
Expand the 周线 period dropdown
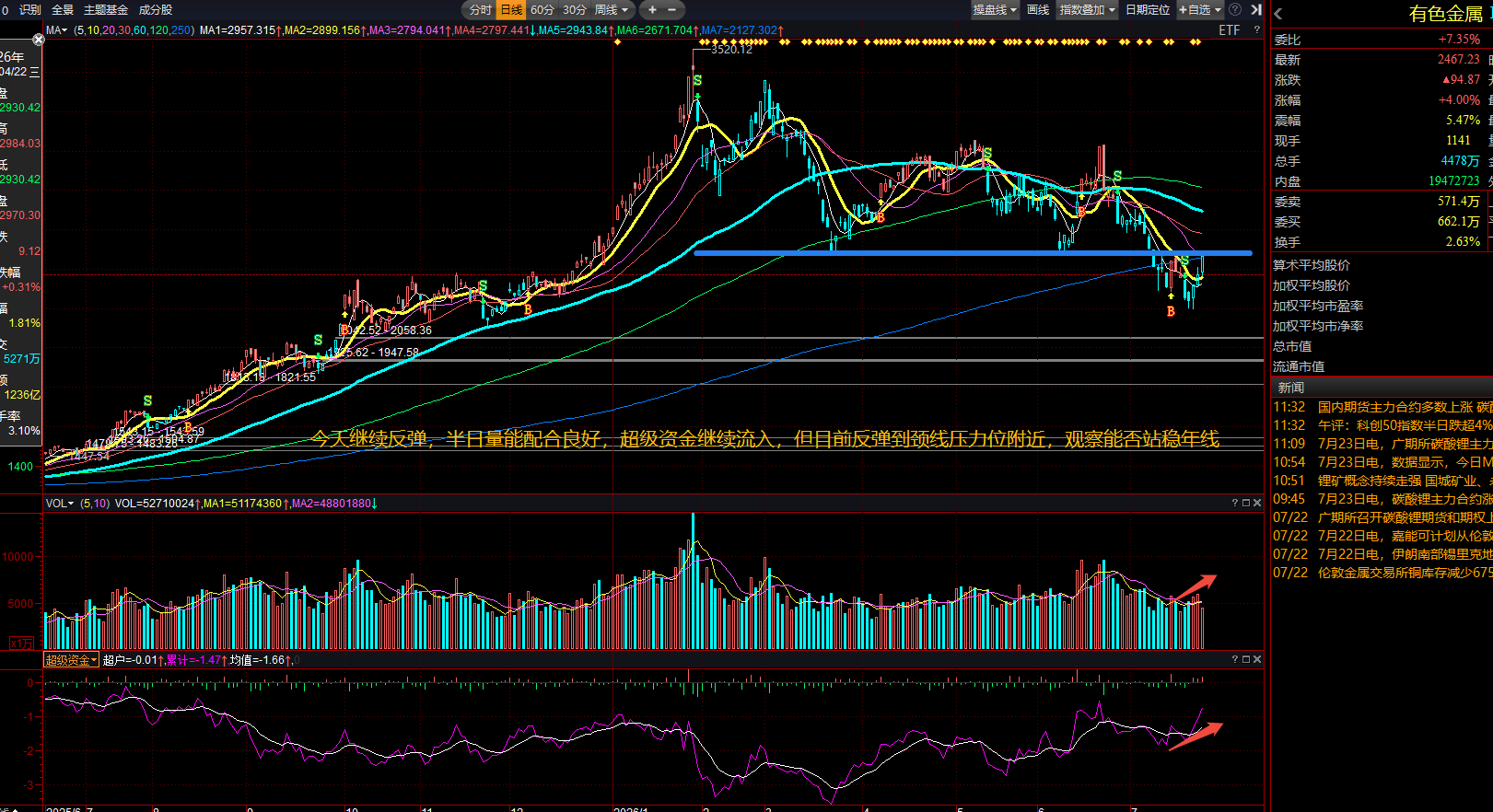tap(612, 9)
